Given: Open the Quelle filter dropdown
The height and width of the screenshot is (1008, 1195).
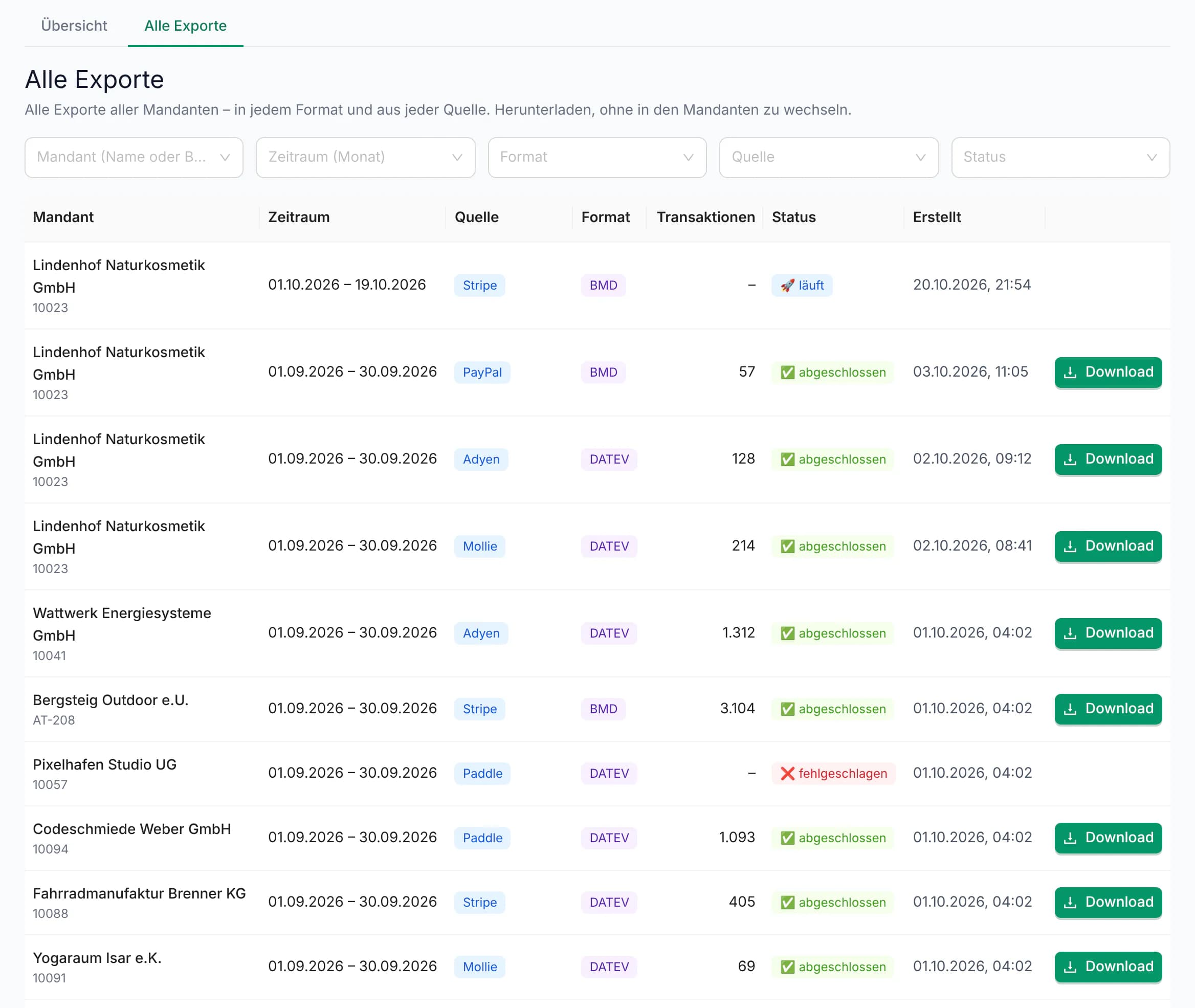Looking at the screenshot, I should (828, 157).
